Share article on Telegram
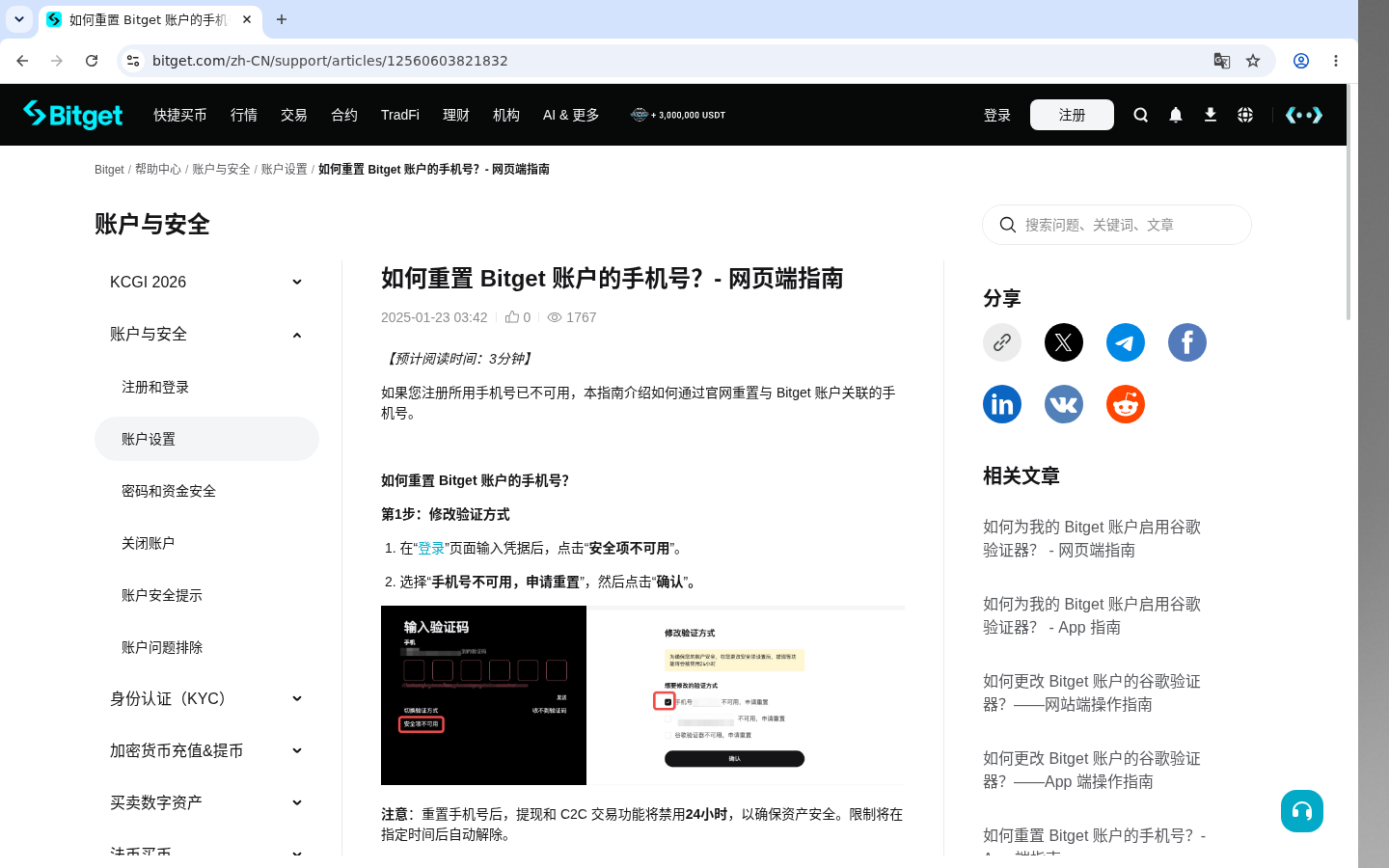 [x=1126, y=342]
